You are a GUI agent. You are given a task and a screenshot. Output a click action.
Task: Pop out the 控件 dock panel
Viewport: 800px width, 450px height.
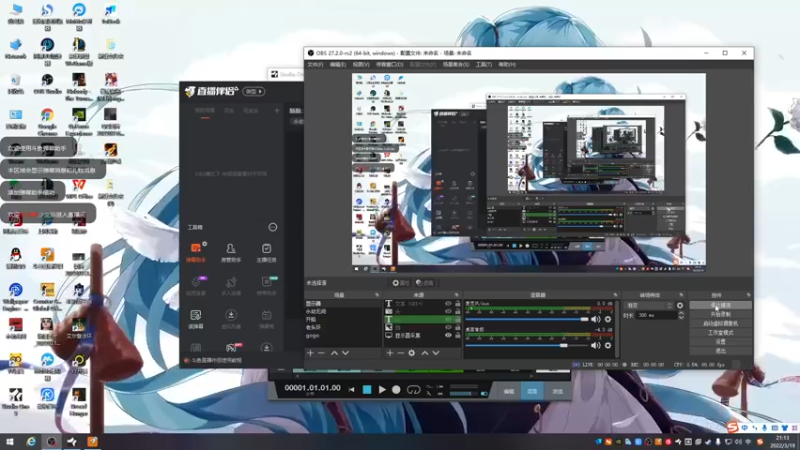pos(748,295)
